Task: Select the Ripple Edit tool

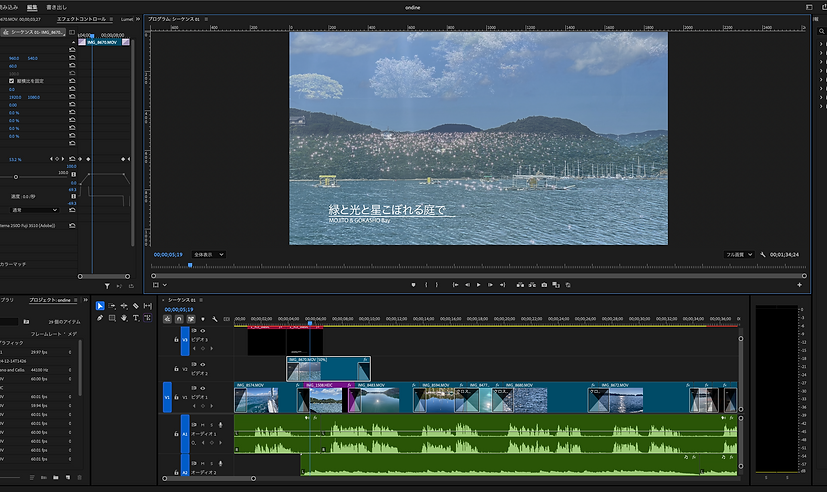Action: 124,306
